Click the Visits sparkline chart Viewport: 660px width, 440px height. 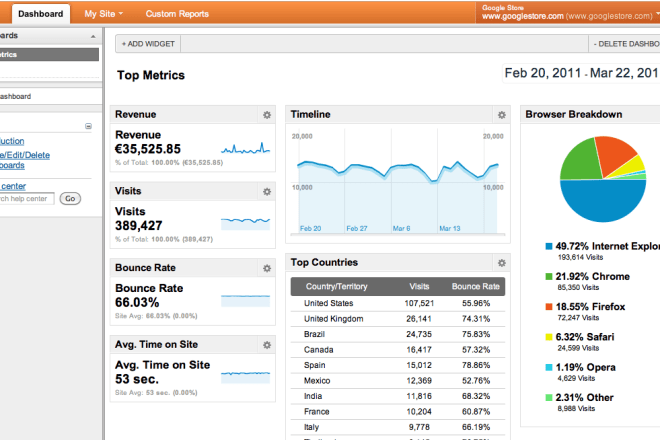click(245, 223)
